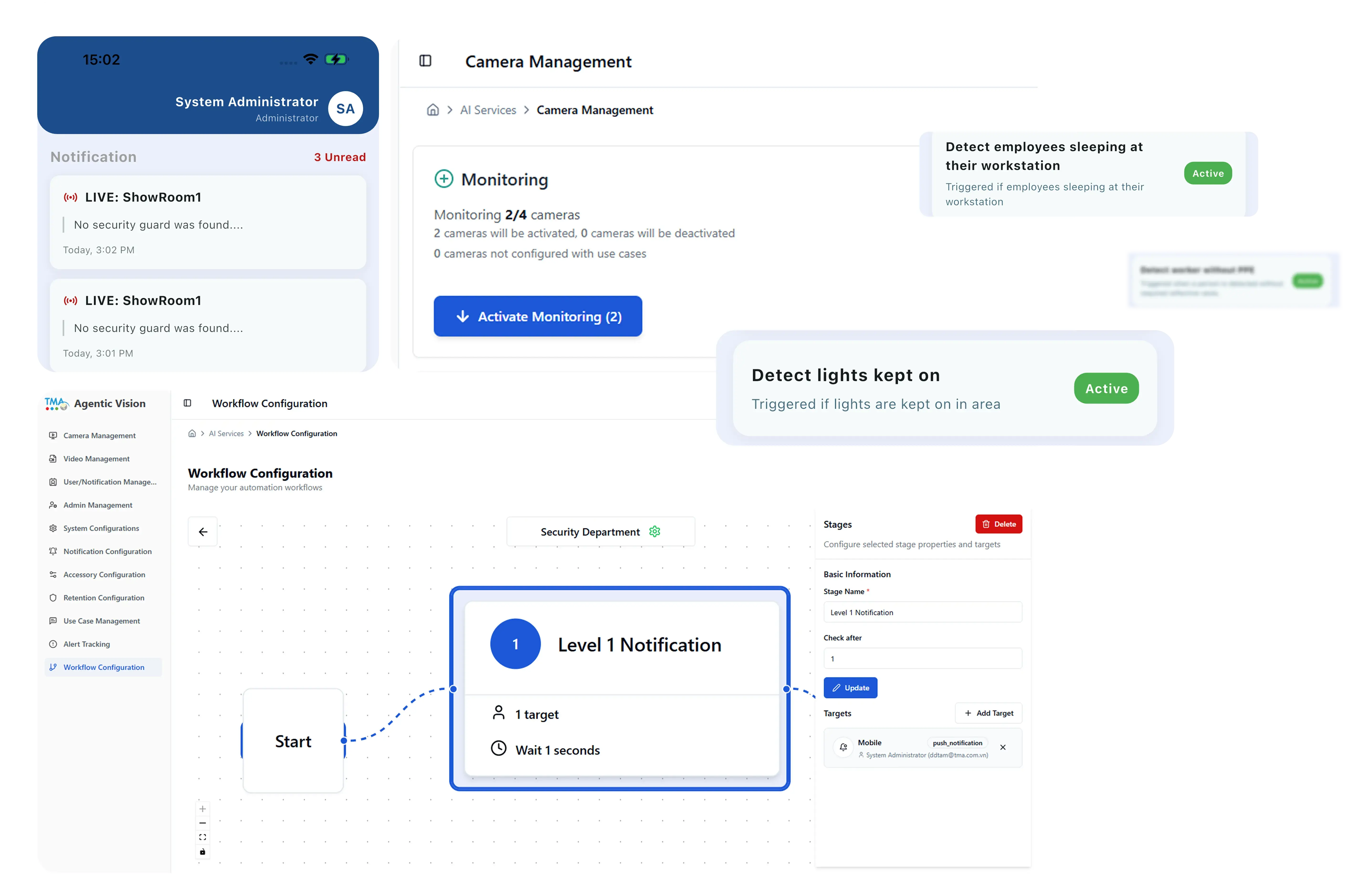Toggle the sidebar panel icon beside Camera Management
Image resolution: width=1348 pixels, height=896 pixels.
[x=425, y=61]
